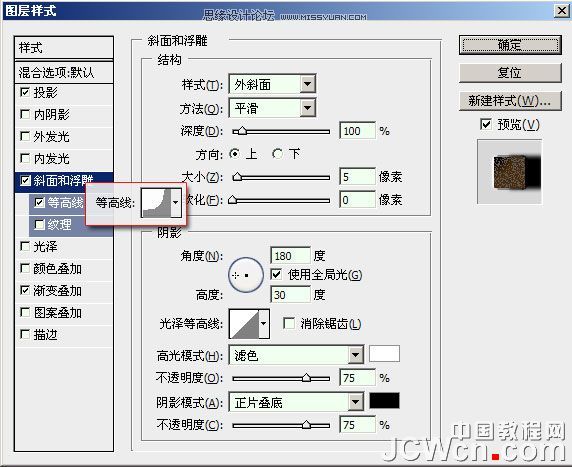Enable the 颜色叠加 checkbox
This screenshot has width=572, height=467.
pos(25,269)
